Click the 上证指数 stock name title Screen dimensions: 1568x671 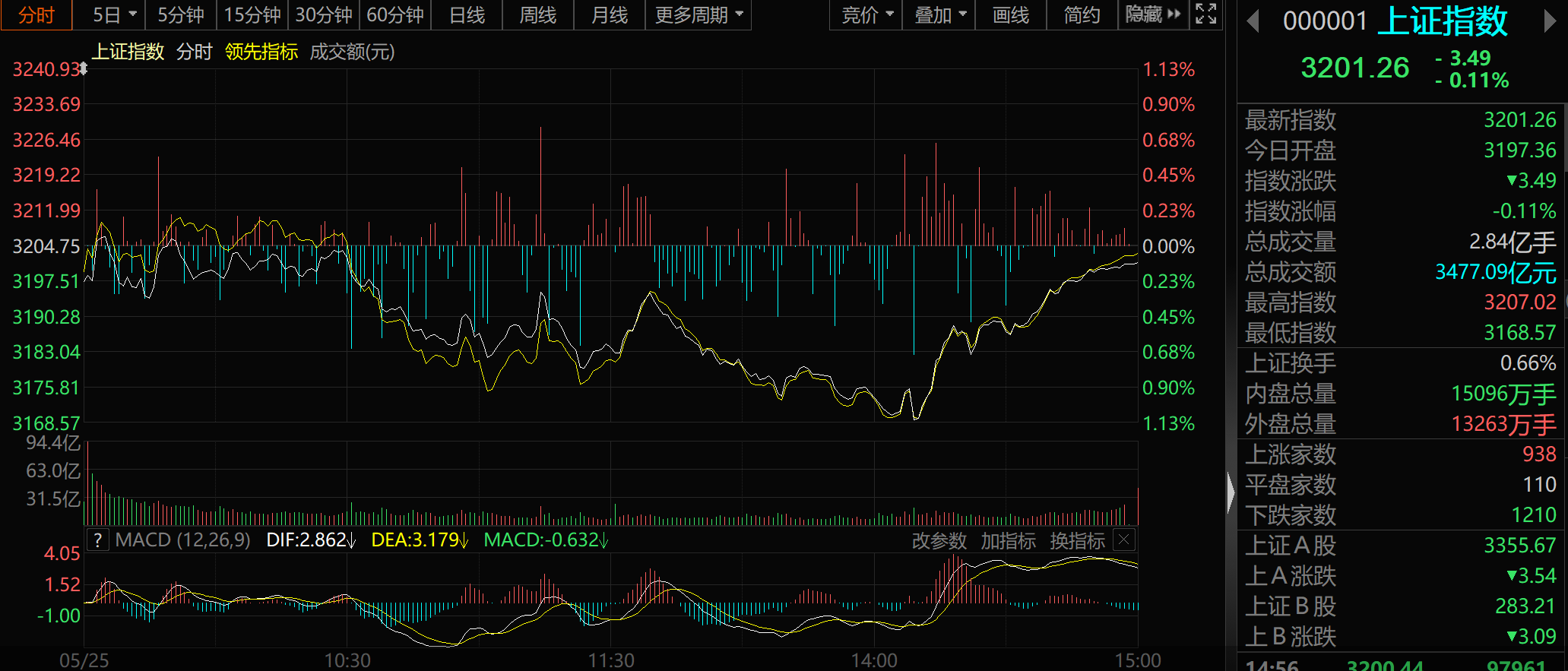1442,21
